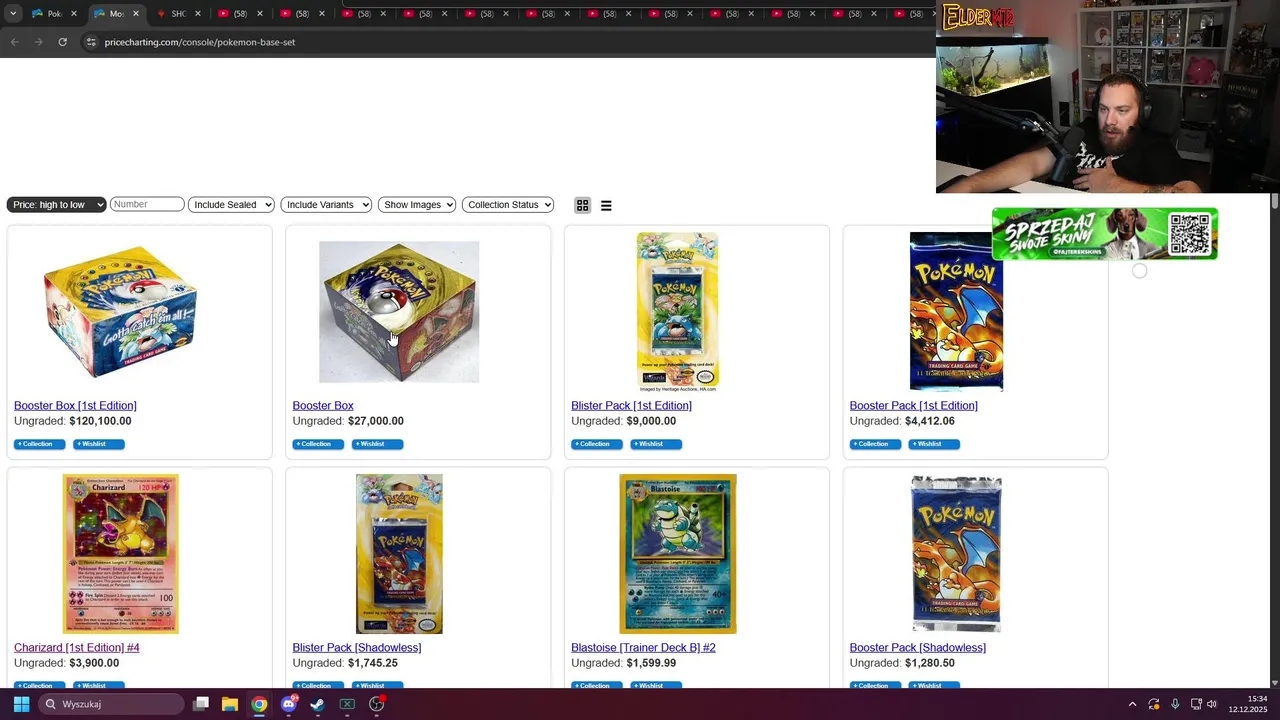Open Task View from the taskbar
Image resolution: width=1280 pixels, height=720 pixels.
201,704
